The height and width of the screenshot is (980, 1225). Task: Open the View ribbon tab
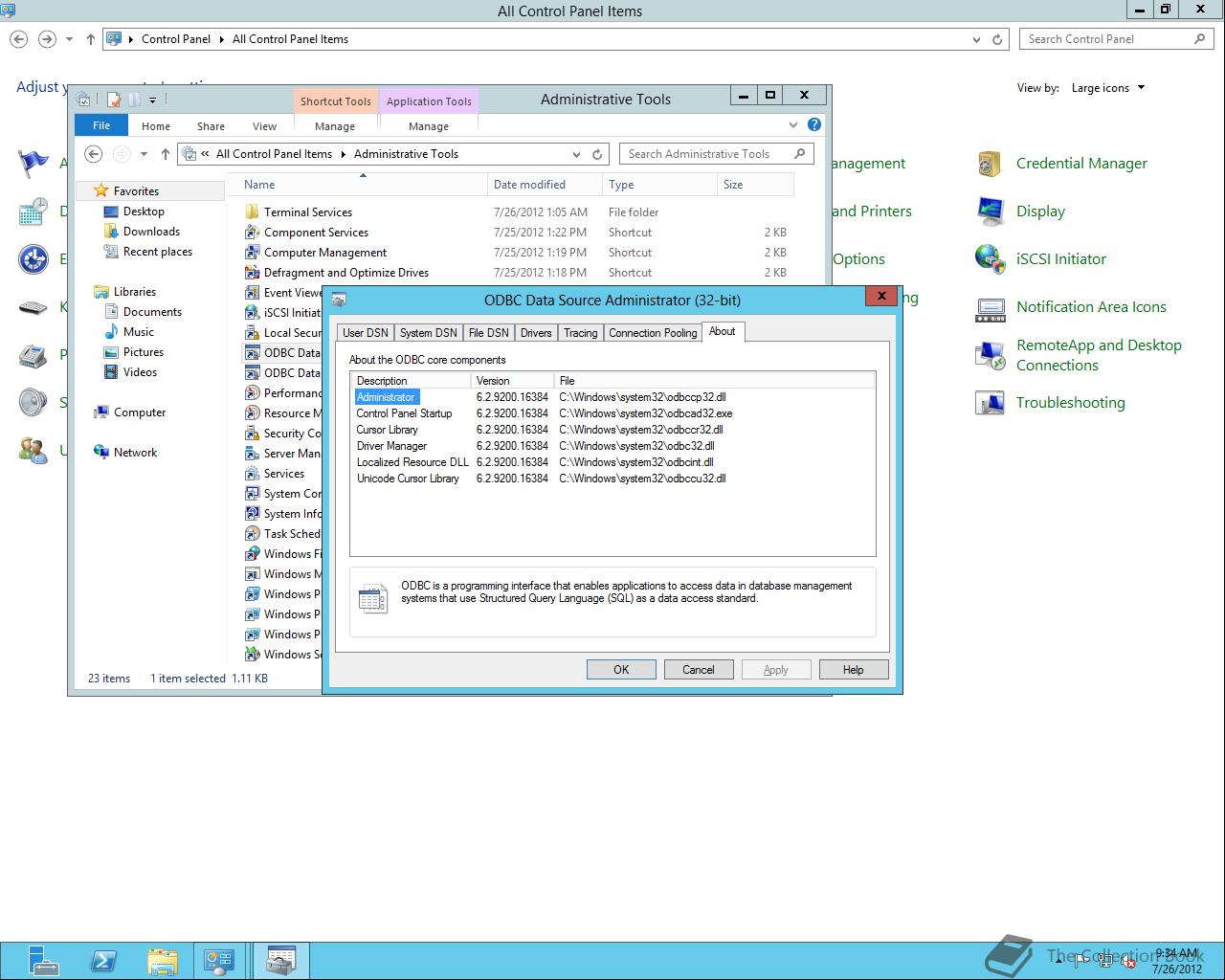click(264, 126)
